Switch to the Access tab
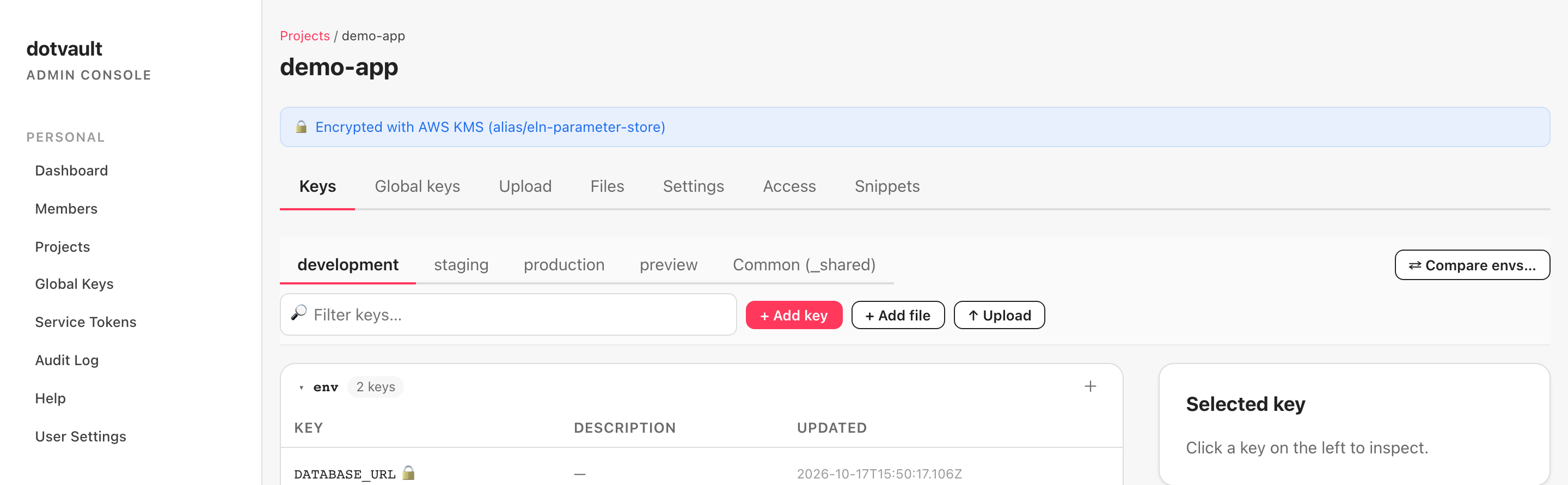 pyautogui.click(x=789, y=186)
